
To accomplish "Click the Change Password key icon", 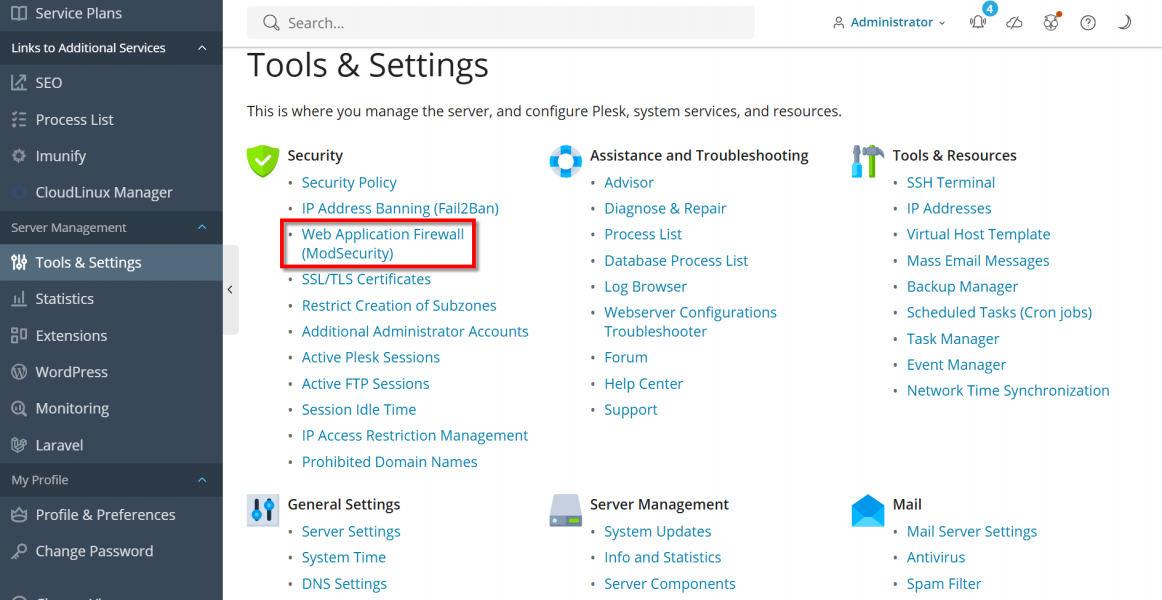I will [19, 551].
